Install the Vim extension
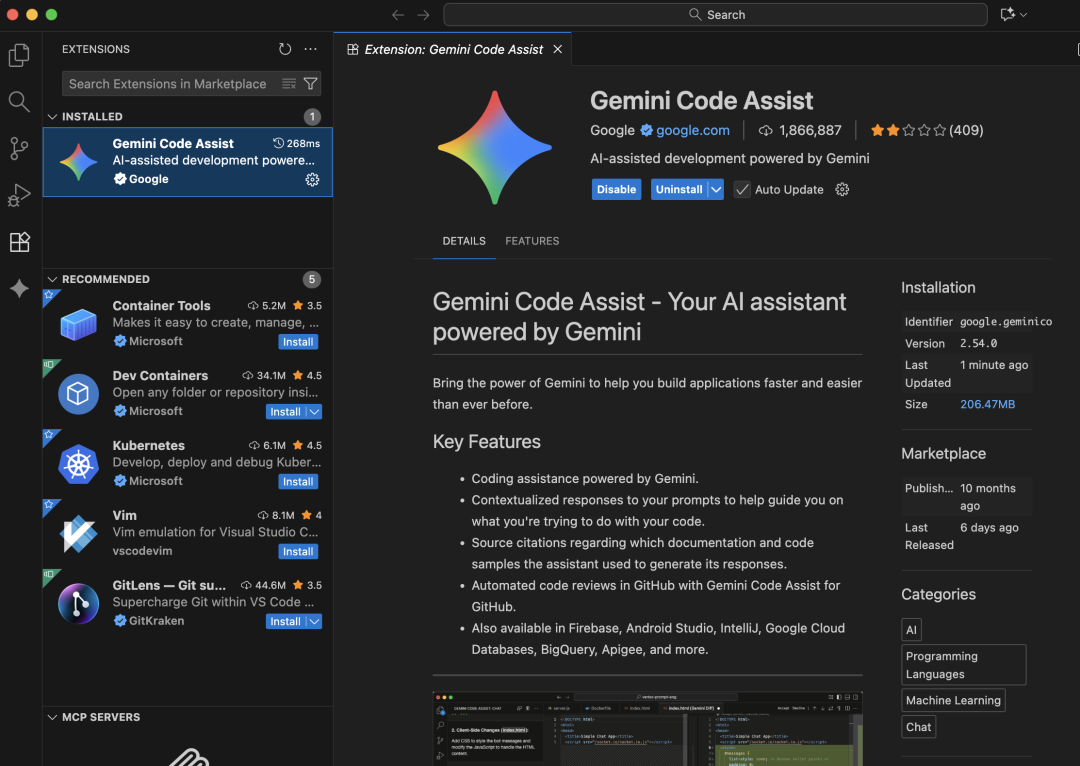 [298, 551]
